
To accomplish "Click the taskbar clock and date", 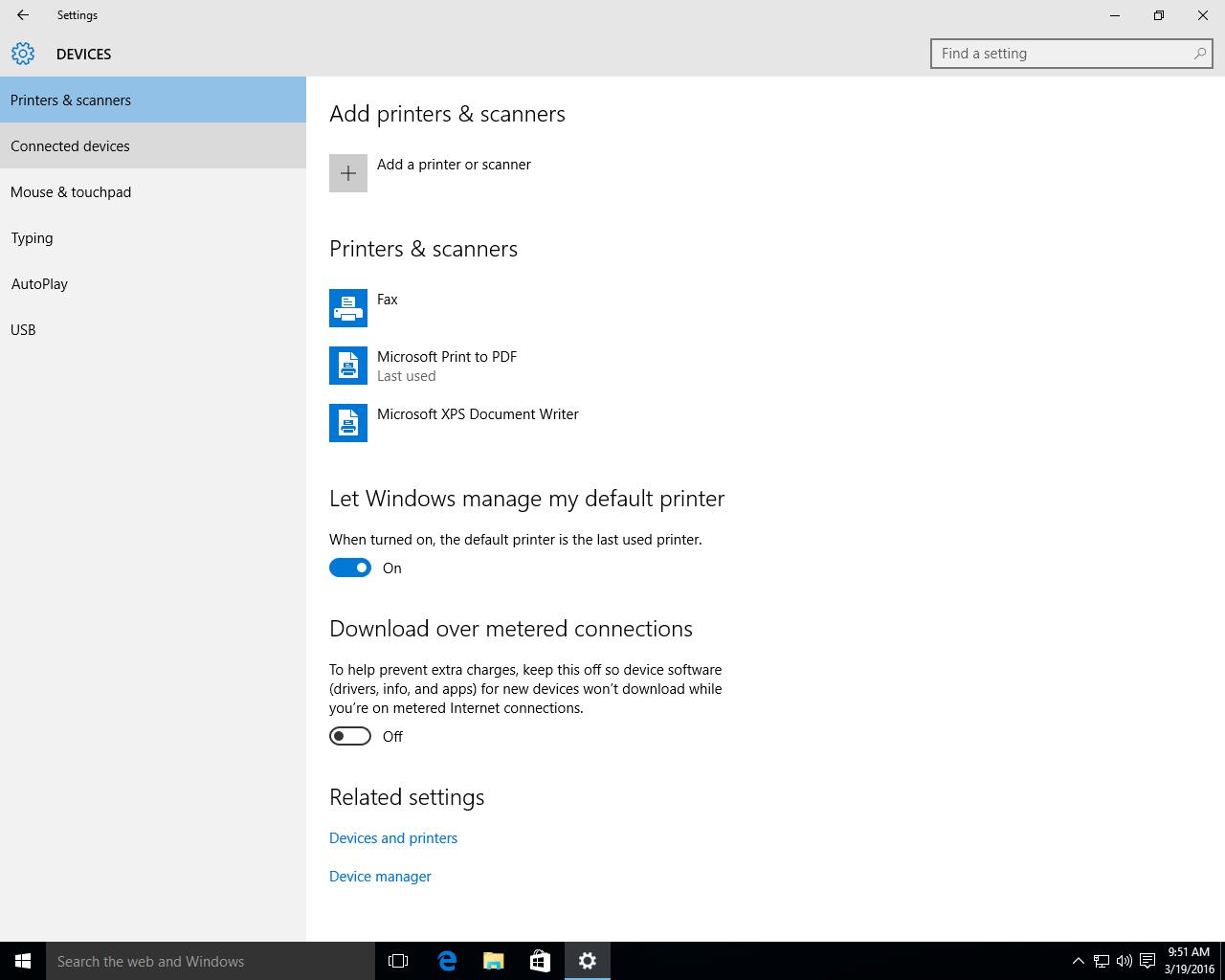I will click(1189, 961).
